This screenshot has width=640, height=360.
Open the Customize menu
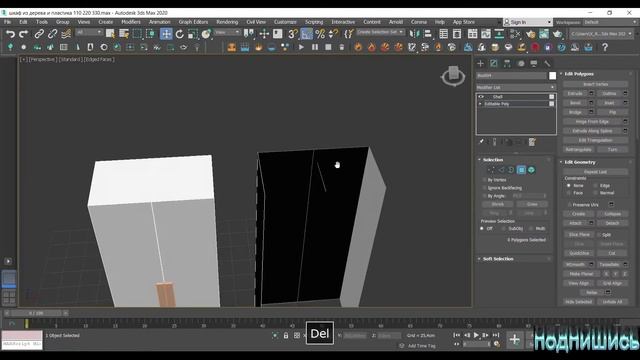[285, 22]
